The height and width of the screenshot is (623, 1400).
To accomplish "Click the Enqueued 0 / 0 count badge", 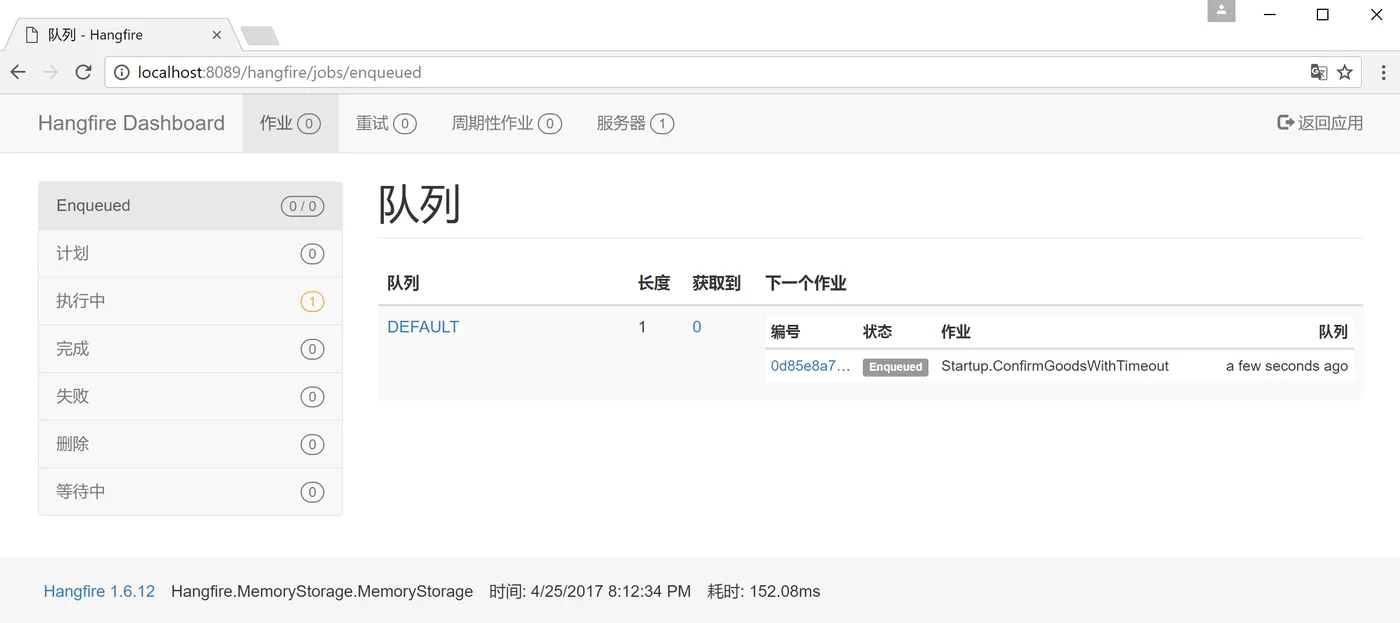I will click(x=302, y=207).
